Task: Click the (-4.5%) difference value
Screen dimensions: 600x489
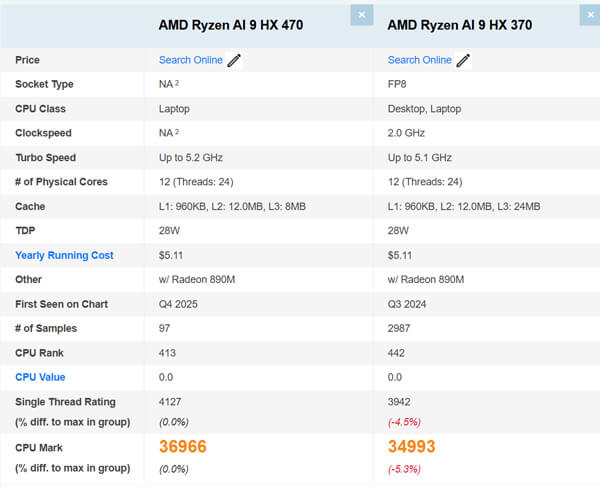Action: click(404, 422)
